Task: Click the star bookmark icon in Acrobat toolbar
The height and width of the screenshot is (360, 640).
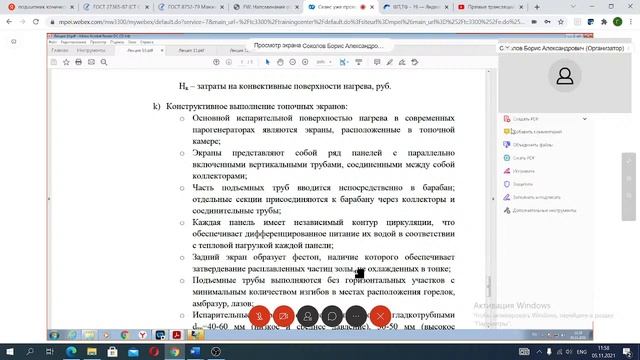Action: [x=66, y=62]
